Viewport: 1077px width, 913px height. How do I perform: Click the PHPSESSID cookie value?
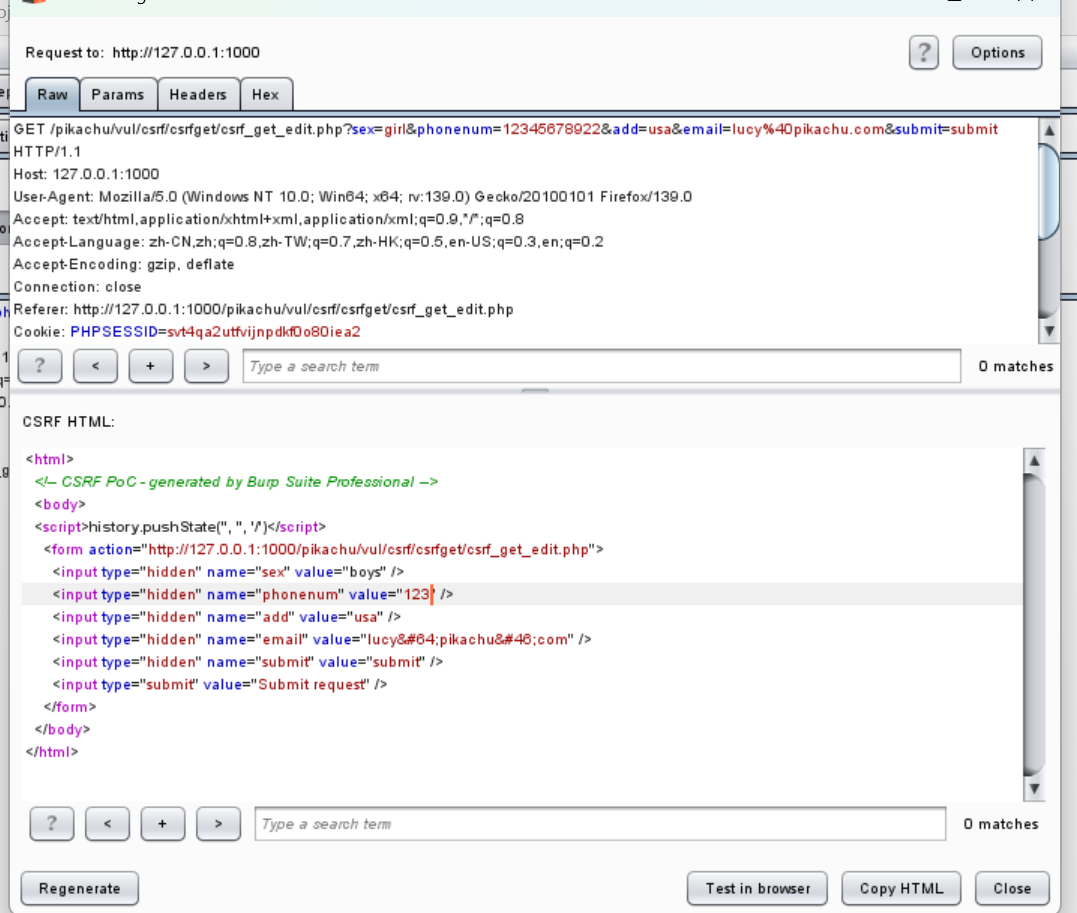264,332
